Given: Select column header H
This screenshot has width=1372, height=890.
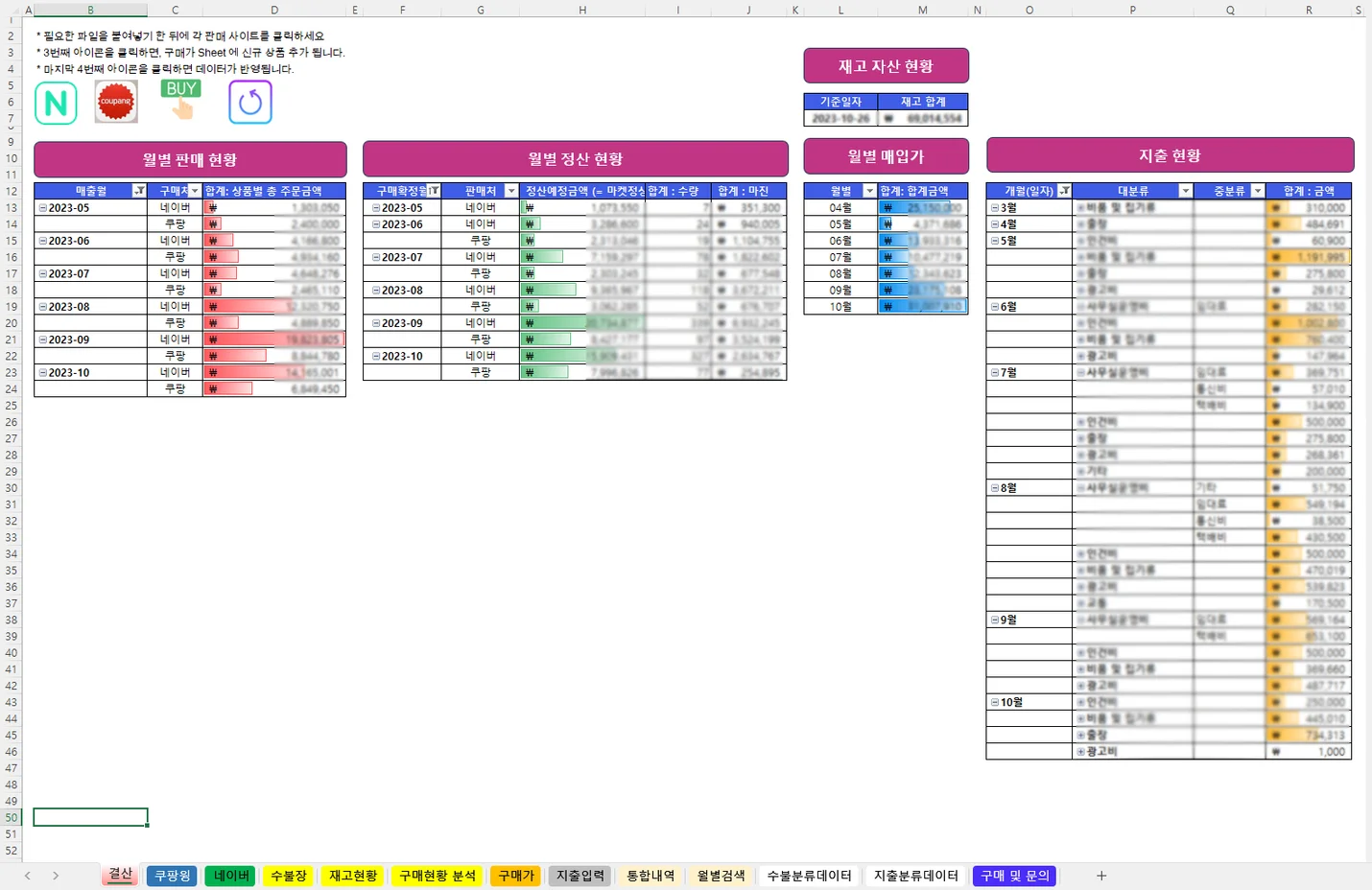Looking at the screenshot, I should coord(581,10).
